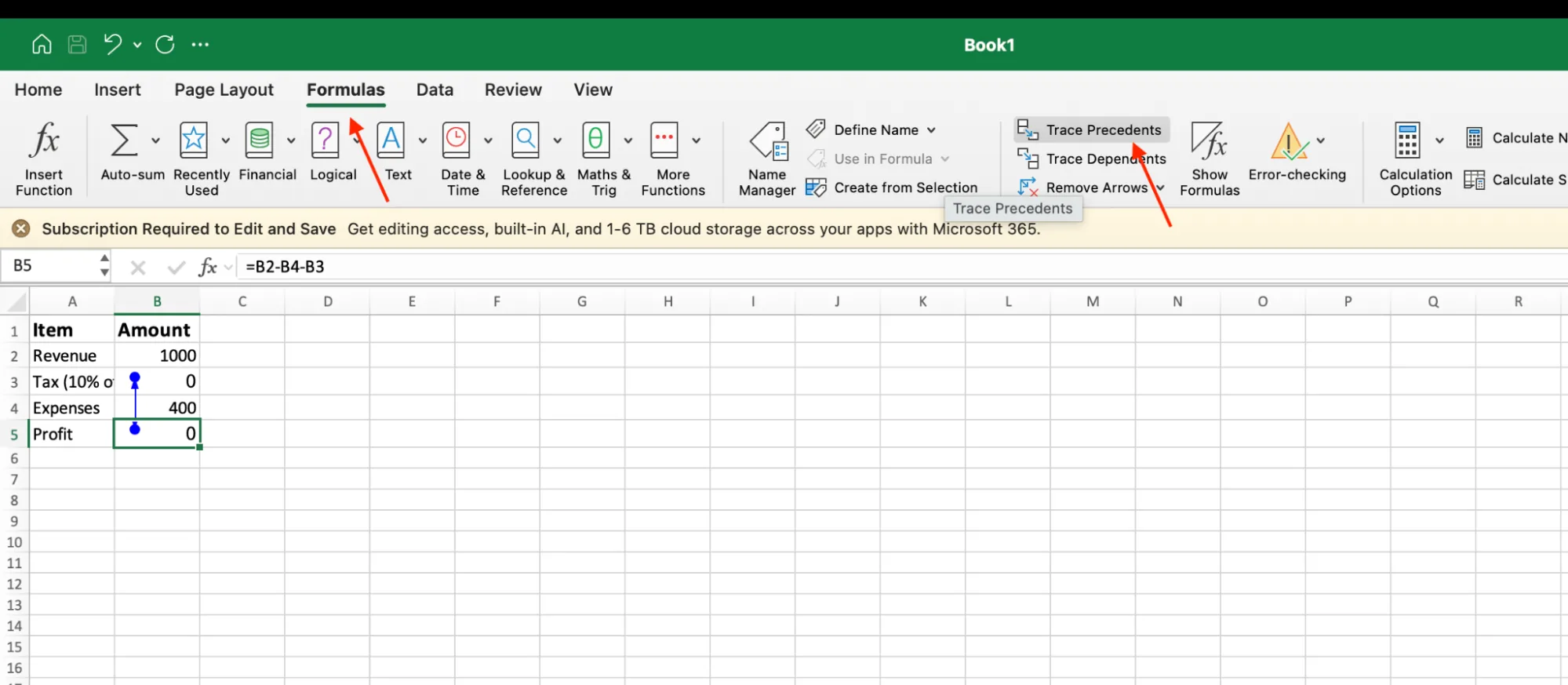Click the Trace Dependents icon
The width and height of the screenshot is (1568, 685).
click(1028, 158)
